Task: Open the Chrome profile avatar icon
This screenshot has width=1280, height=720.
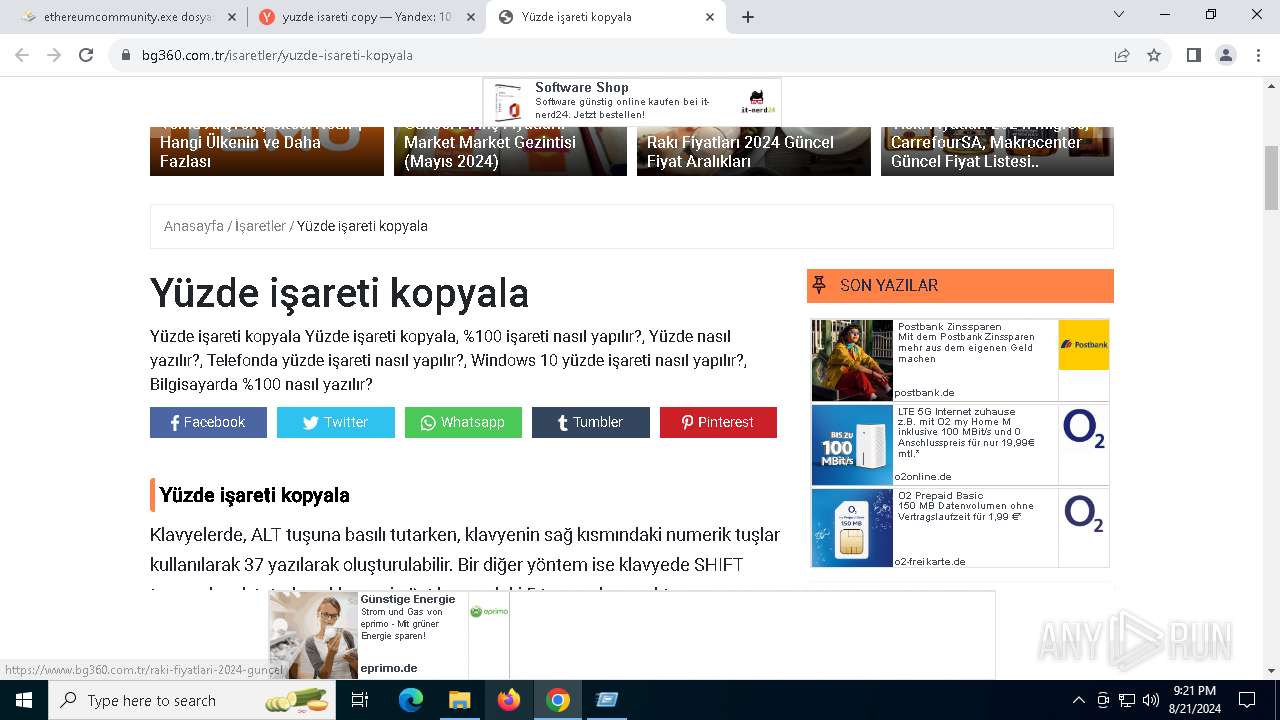Action: click(x=1226, y=55)
